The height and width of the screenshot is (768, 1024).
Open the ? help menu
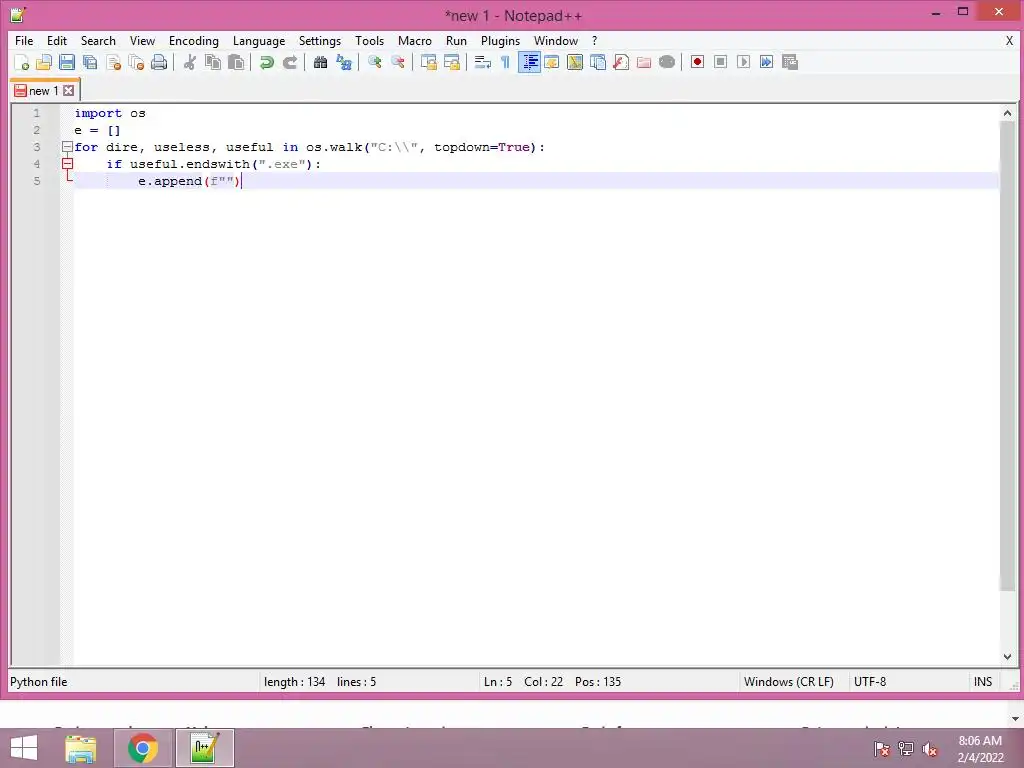594,40
